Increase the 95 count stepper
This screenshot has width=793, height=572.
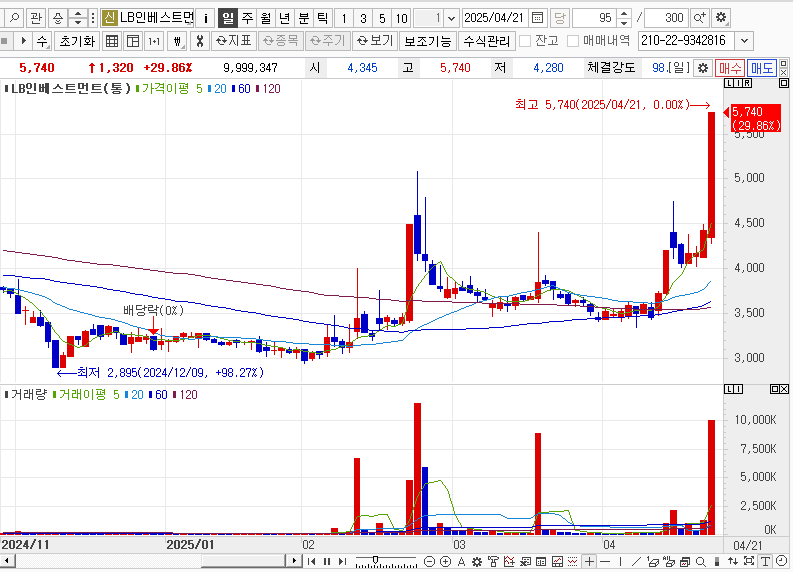point(625,14)
